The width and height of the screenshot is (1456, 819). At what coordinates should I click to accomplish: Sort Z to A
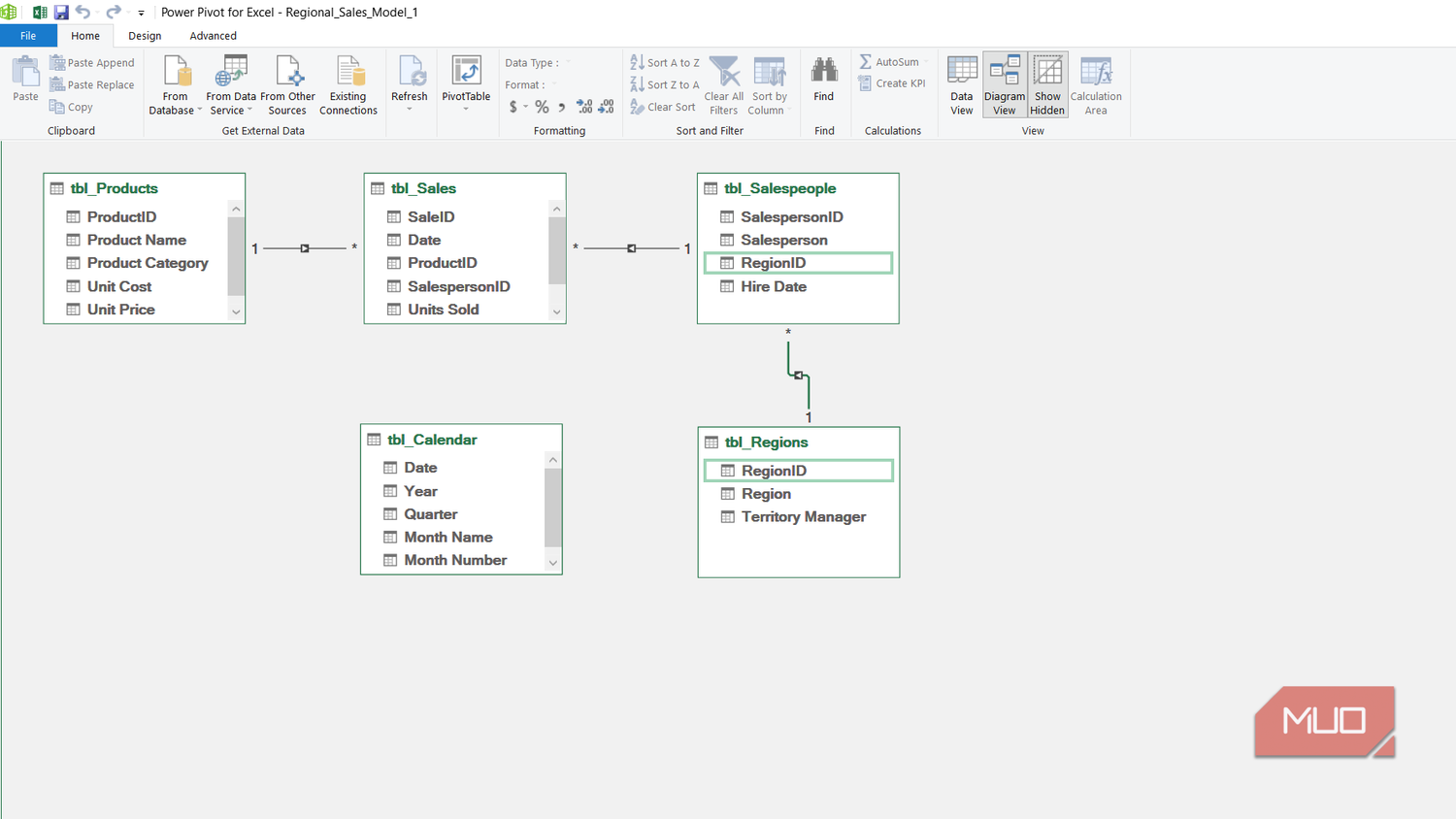pos(665,84)
